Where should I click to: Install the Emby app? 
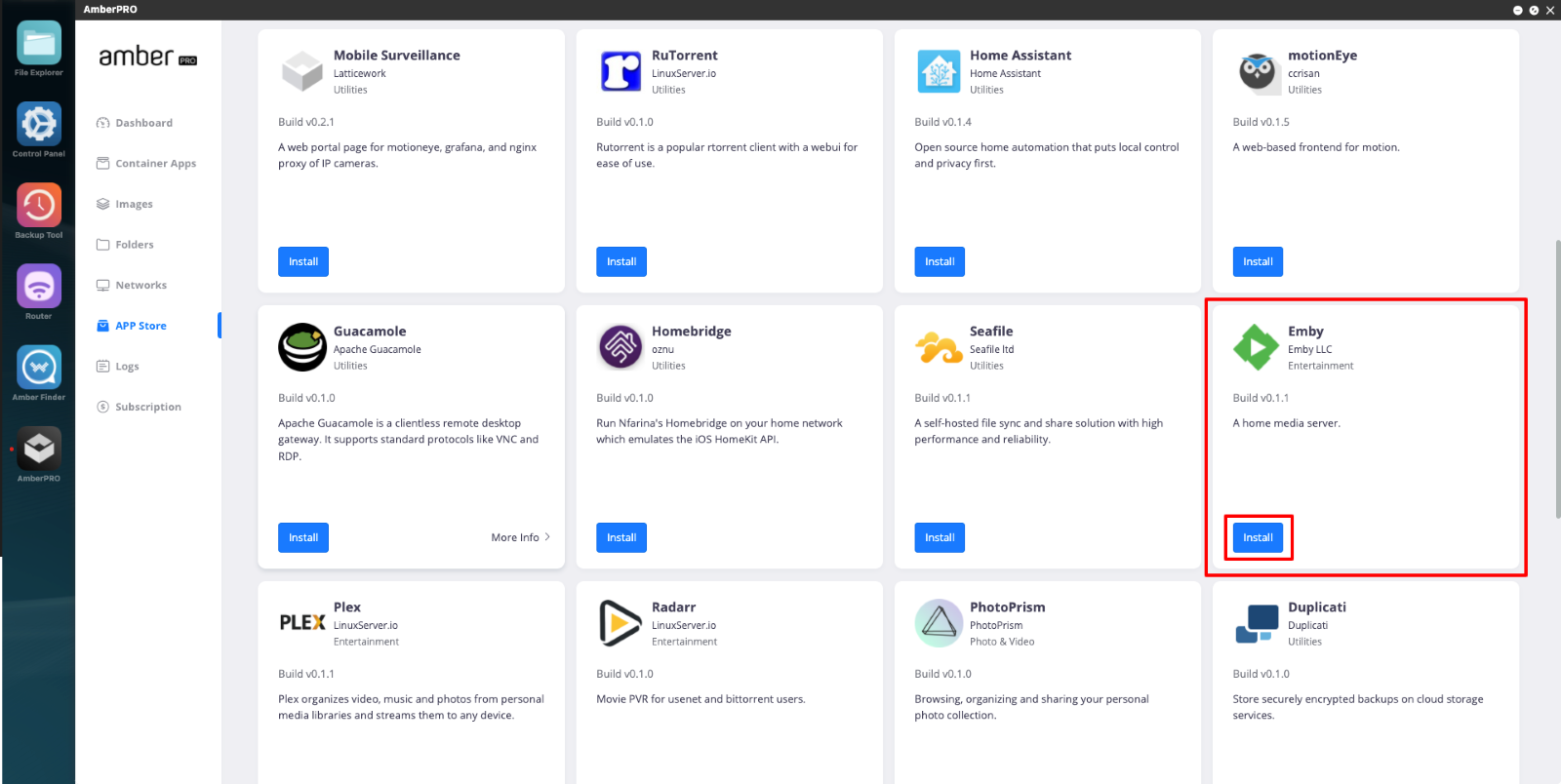(1258, 537)
